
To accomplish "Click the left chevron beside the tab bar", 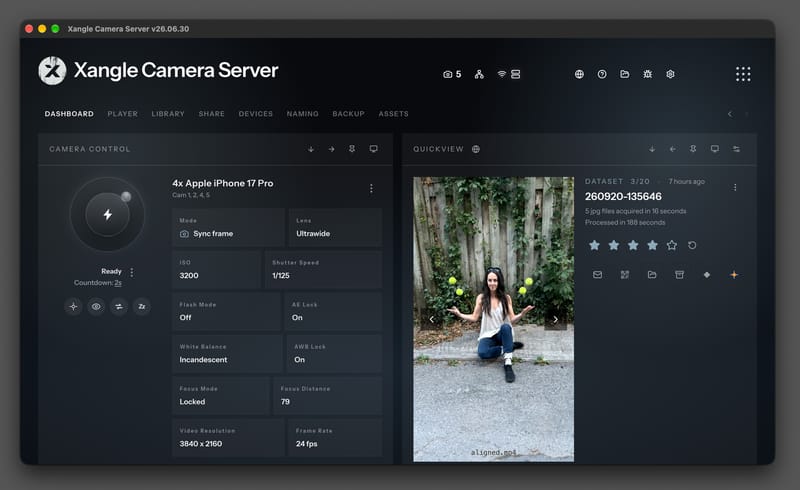I will pos(730,114).
